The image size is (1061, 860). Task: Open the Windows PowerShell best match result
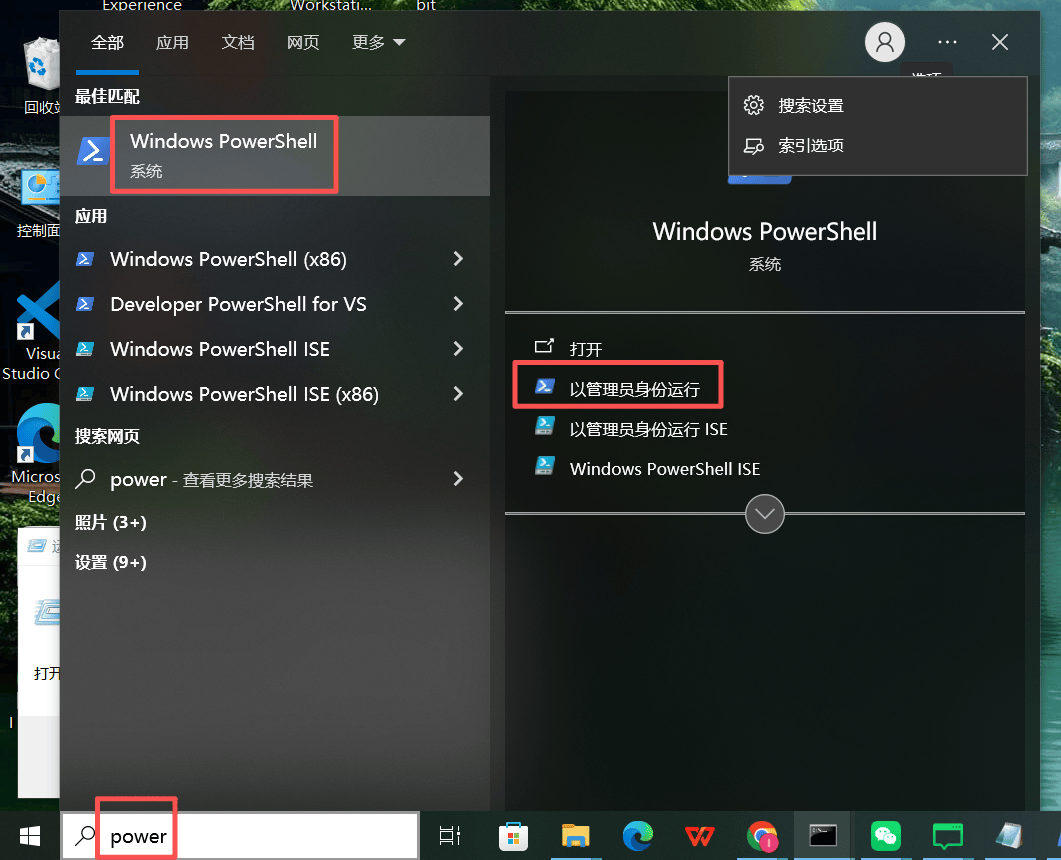[275, 156]
